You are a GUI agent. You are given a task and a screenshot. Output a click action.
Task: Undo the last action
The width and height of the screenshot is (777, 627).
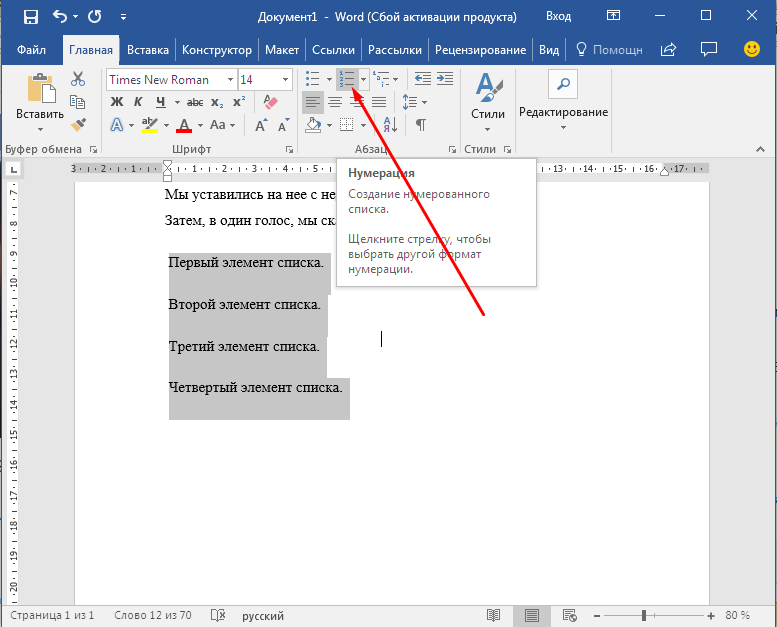click(x=62, y=17)
